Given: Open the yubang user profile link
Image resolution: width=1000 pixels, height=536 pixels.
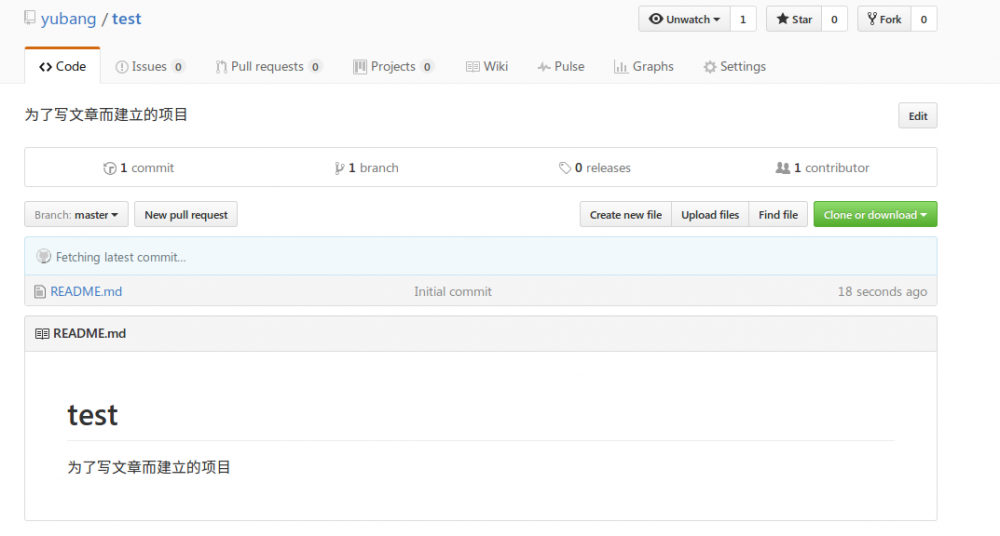Looking at the screenshot, I should click(68, 19).
